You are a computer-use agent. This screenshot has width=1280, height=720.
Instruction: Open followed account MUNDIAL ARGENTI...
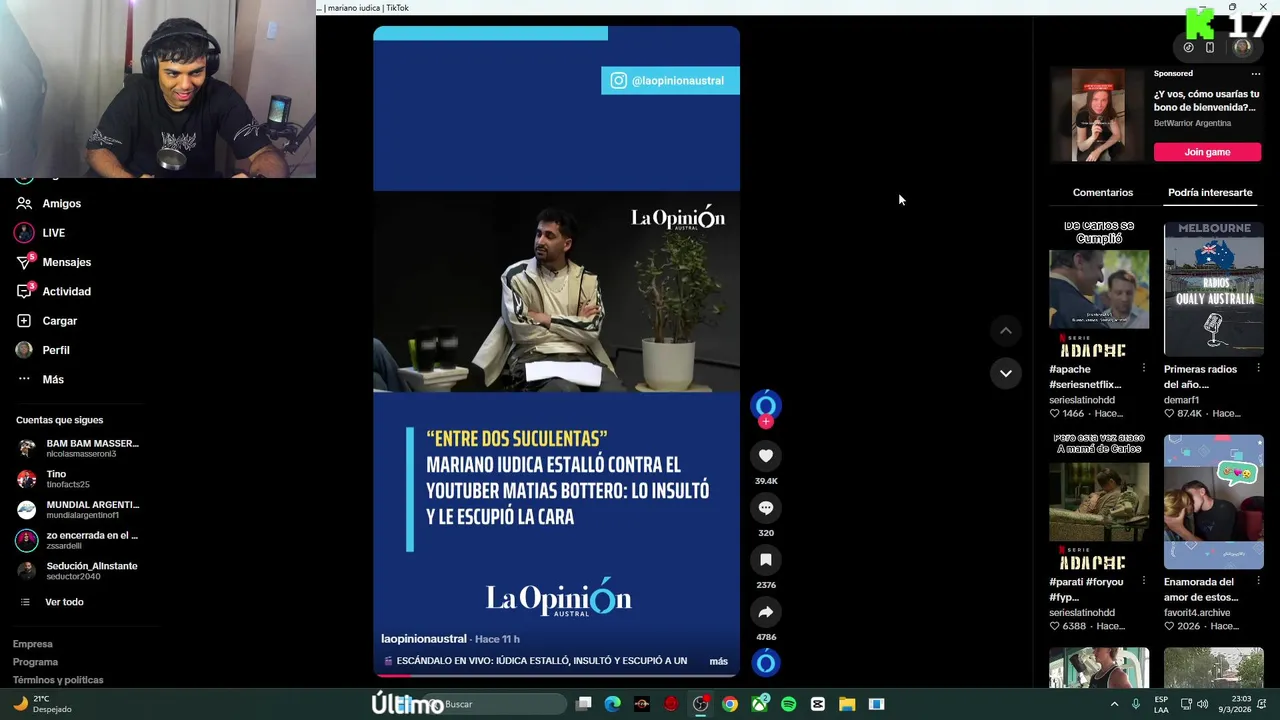[x=78, y=509]
